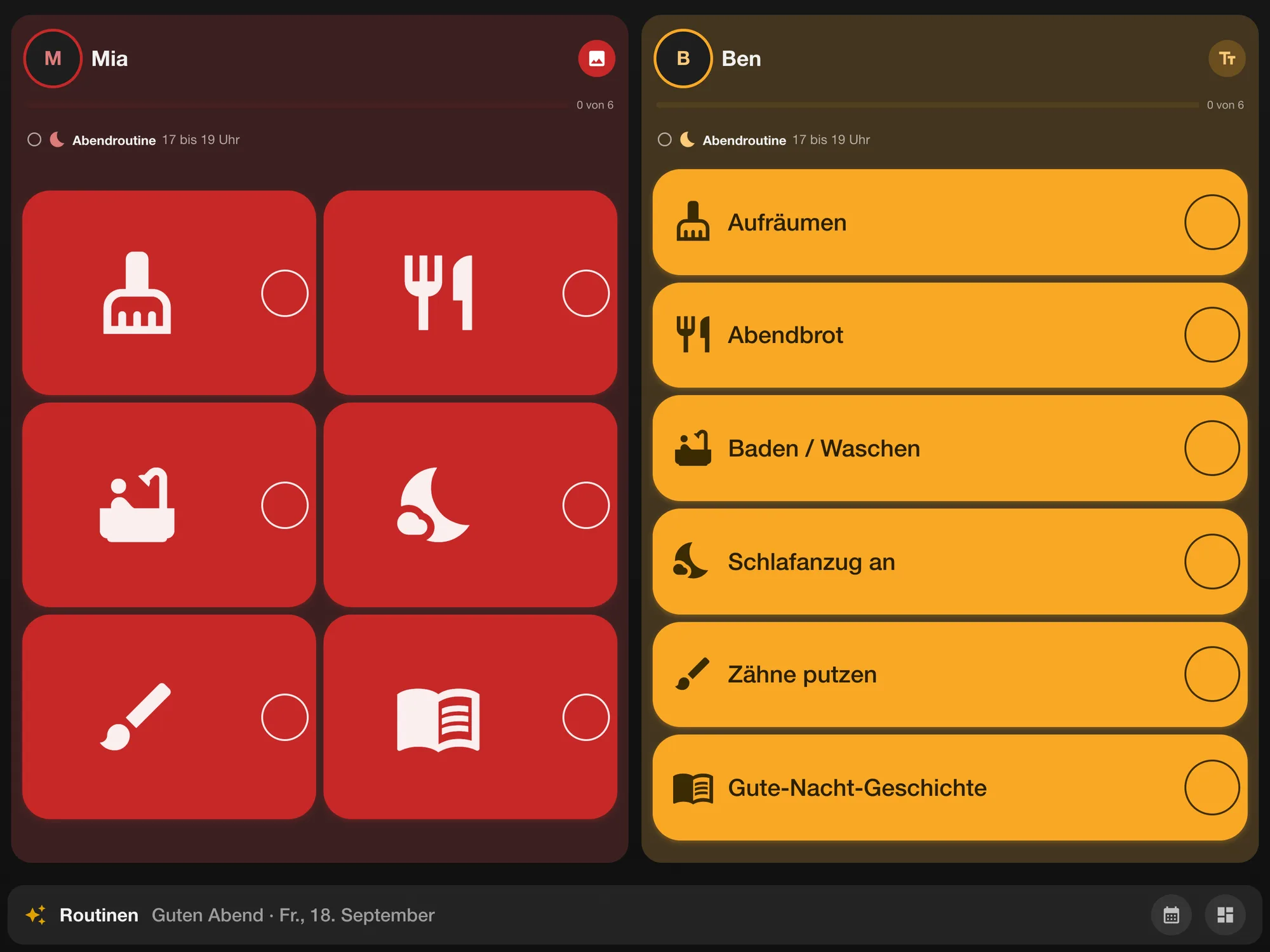Tap Mia's picture-view mode icon
1270x952 pixels.
click(x=596, y=58)
